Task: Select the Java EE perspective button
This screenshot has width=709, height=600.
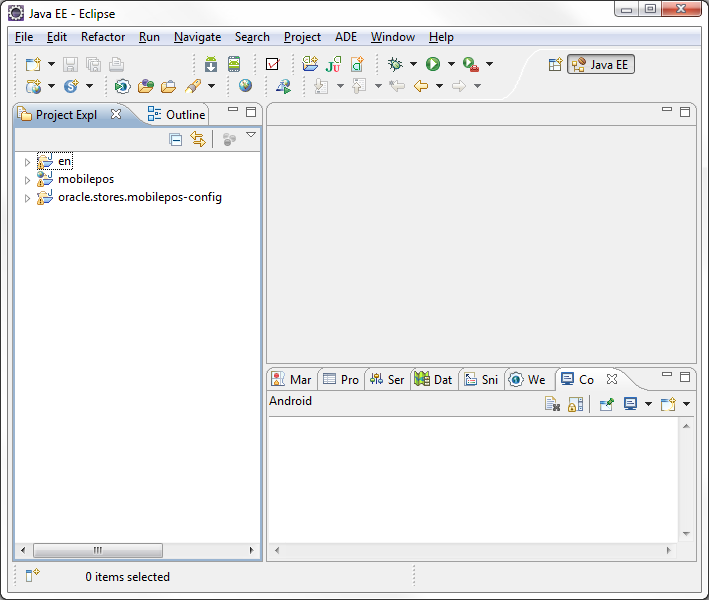Action: (601, 64)
